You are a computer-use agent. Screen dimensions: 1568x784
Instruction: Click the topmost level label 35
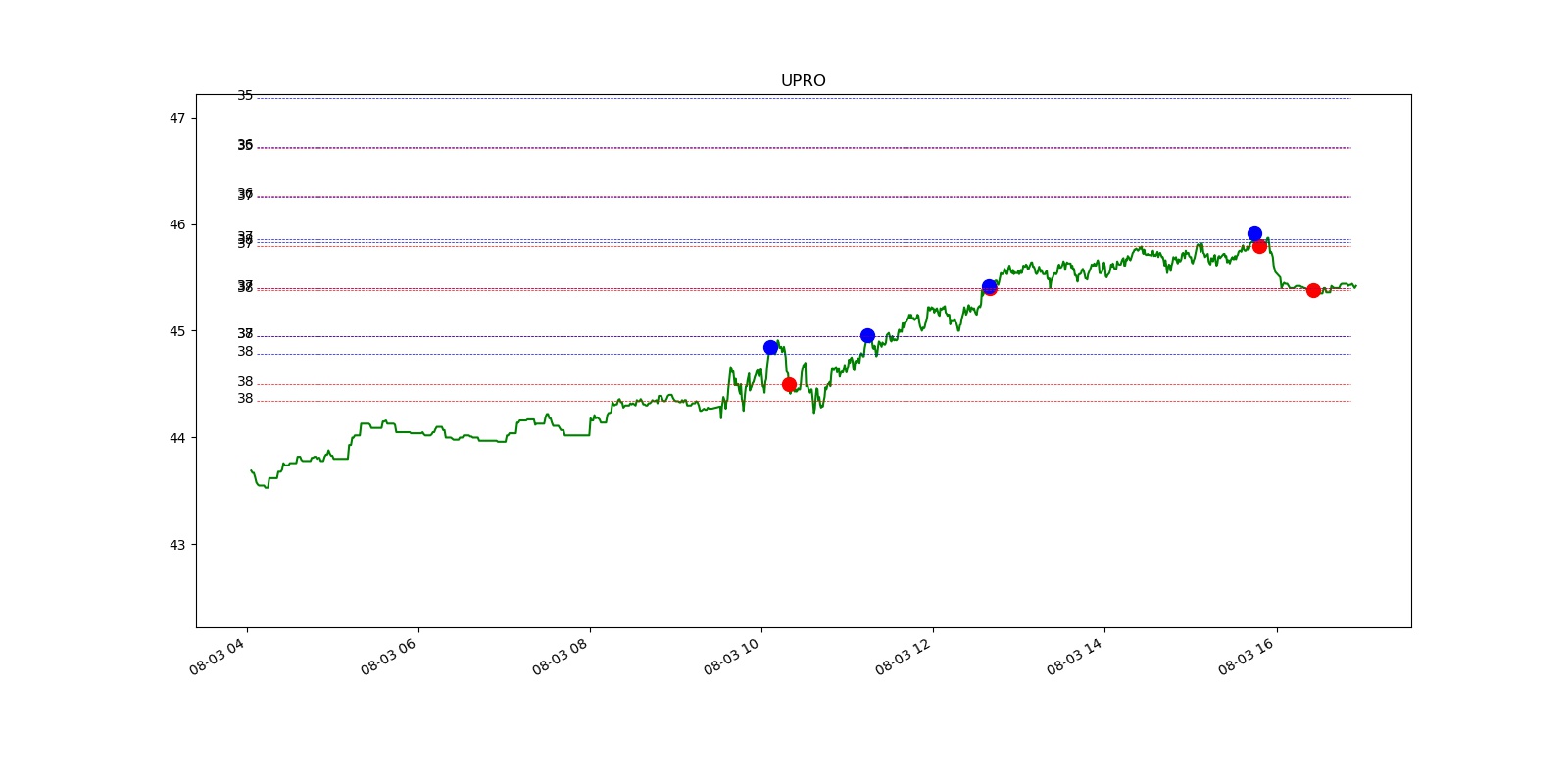point(245,95)
